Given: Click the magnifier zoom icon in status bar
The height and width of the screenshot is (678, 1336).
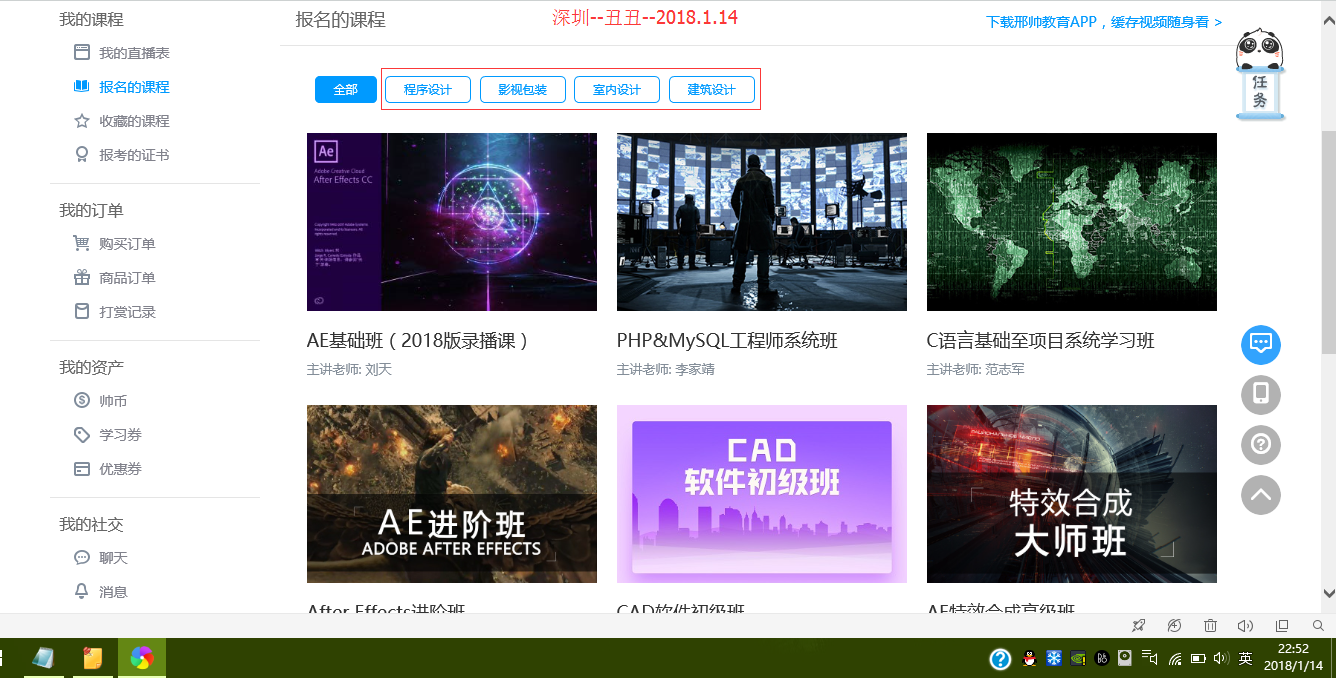Looking at the screenshot, I should pos(1318,626).
